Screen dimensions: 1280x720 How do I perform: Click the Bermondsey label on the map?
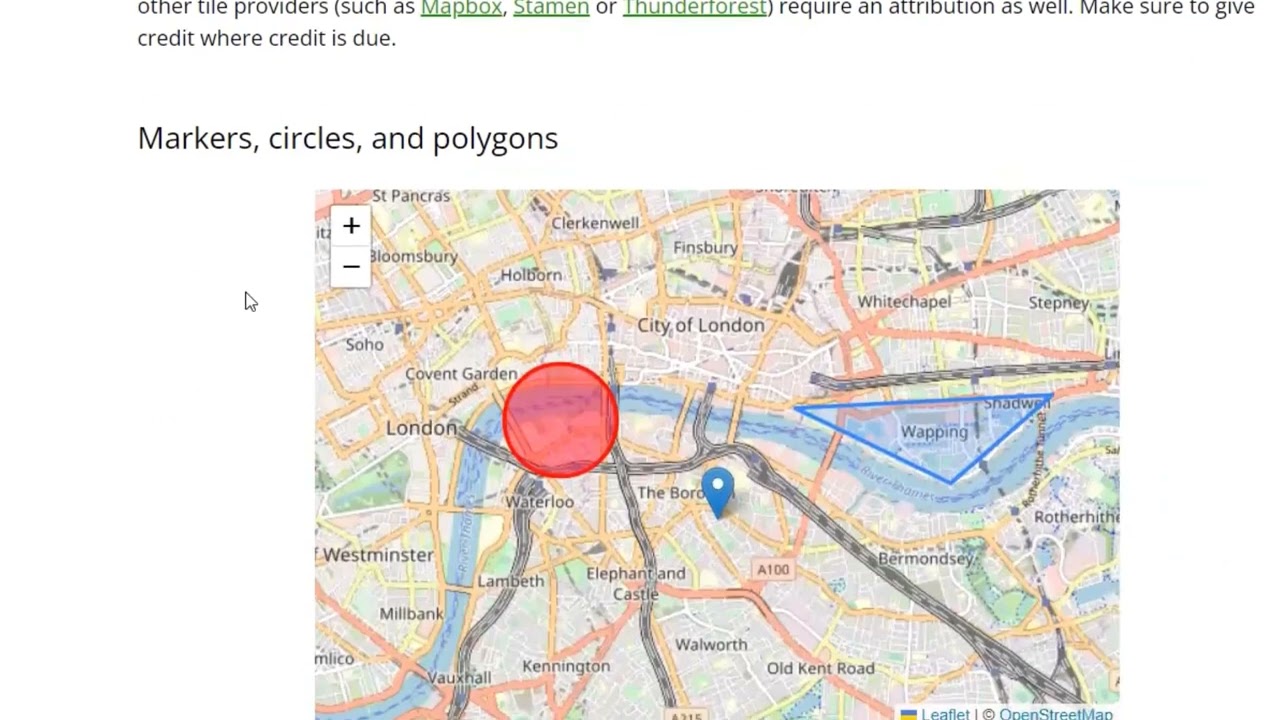(925, 559)
